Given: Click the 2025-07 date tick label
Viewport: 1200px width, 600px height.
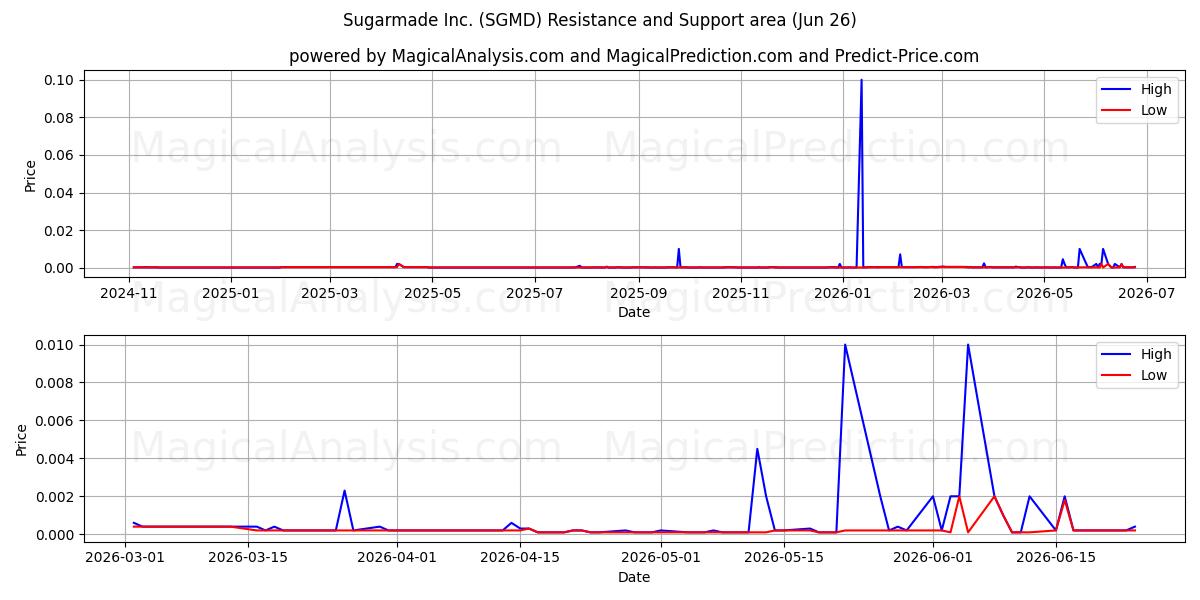Looking at the screenshot, I should point(533,293).
